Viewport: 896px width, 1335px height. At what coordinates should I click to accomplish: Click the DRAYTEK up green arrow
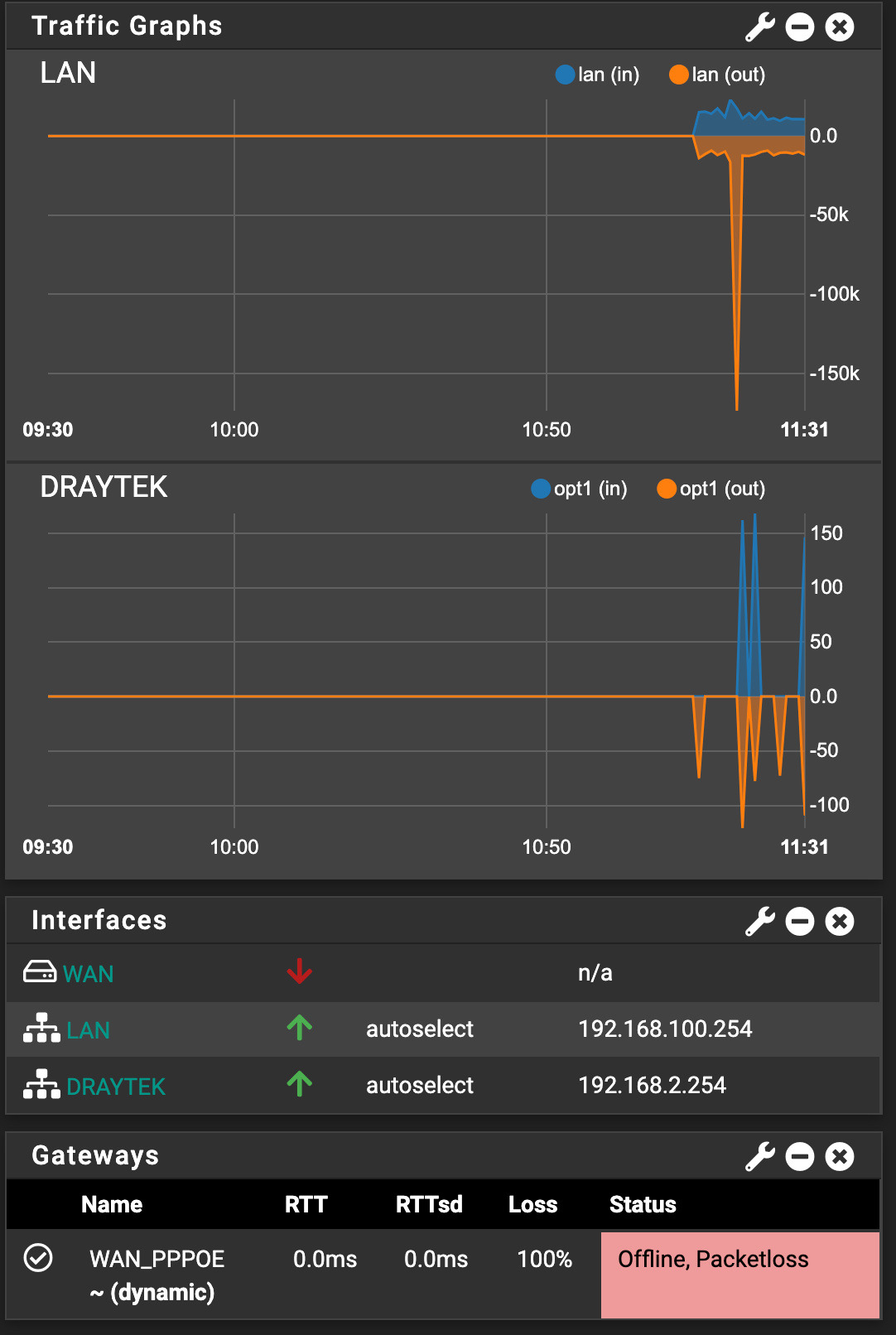click(x=299, y=1084)
